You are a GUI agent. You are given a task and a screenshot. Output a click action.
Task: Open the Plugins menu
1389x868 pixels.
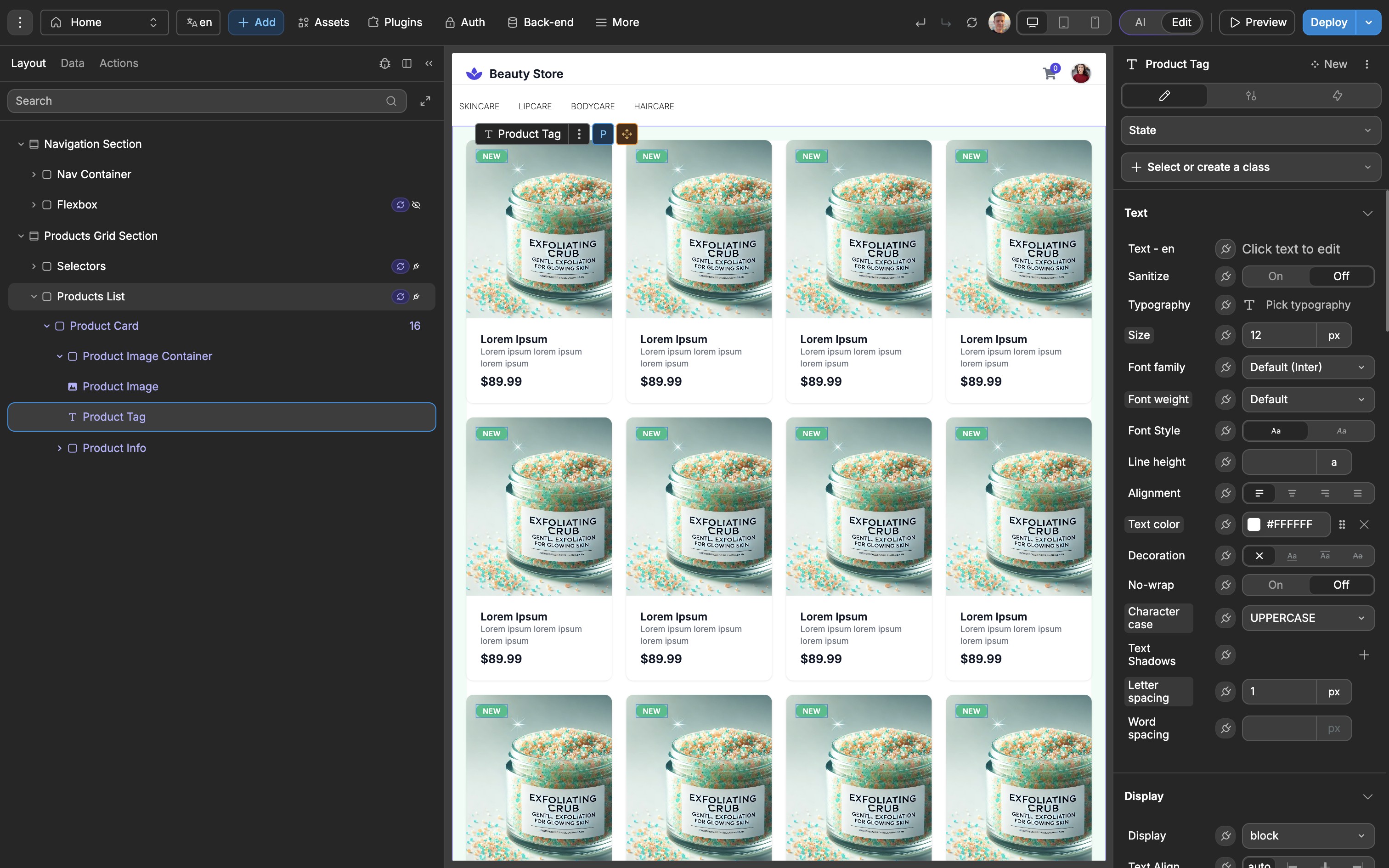pos(395,23)
